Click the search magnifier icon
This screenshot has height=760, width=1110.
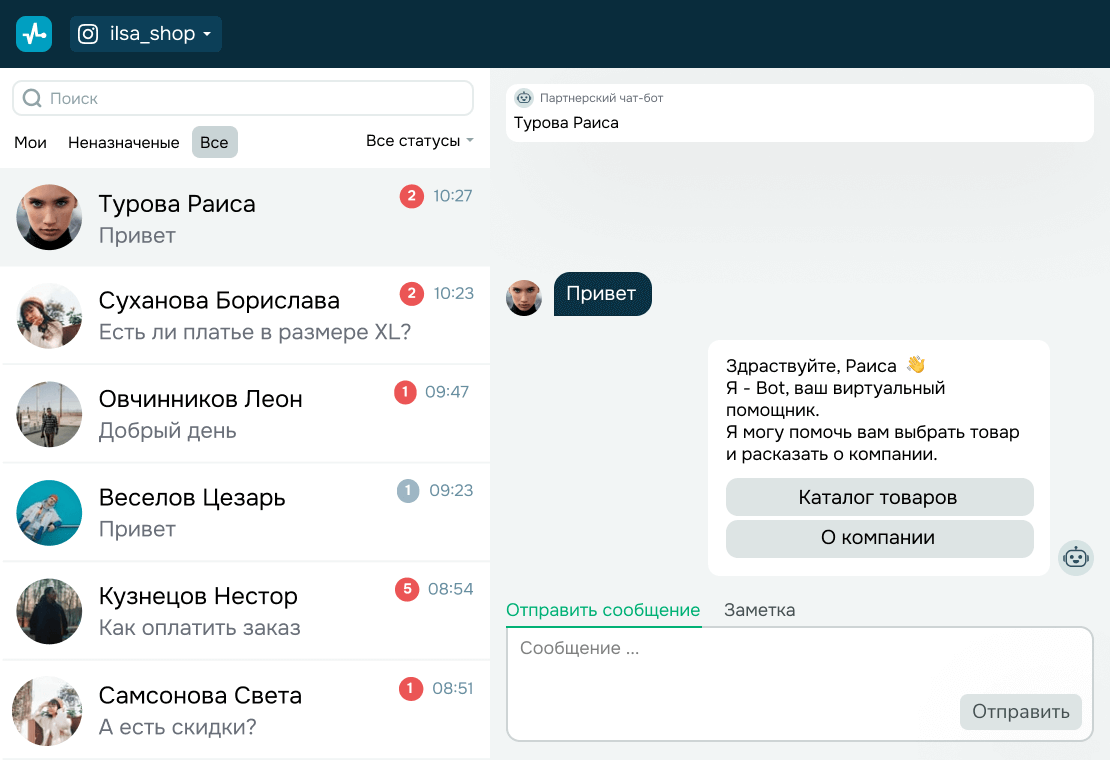coord(32,98)
